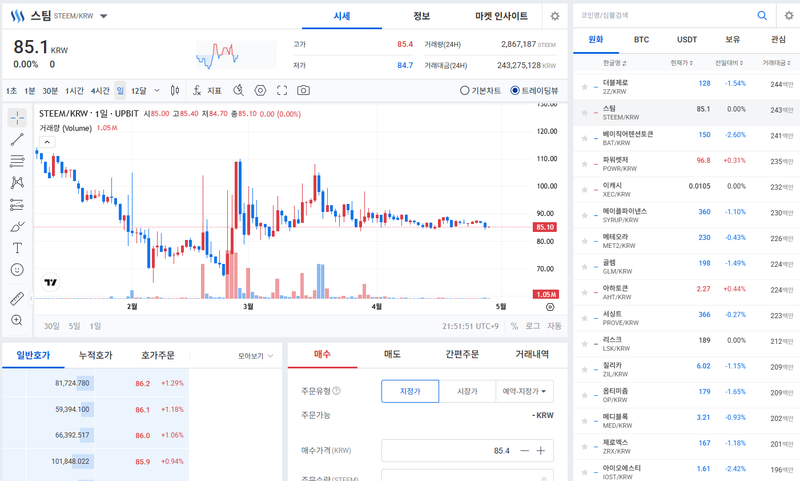
Task: Open the emoji sticker tool
Action: pyautogui.click(x=17, y=270)
